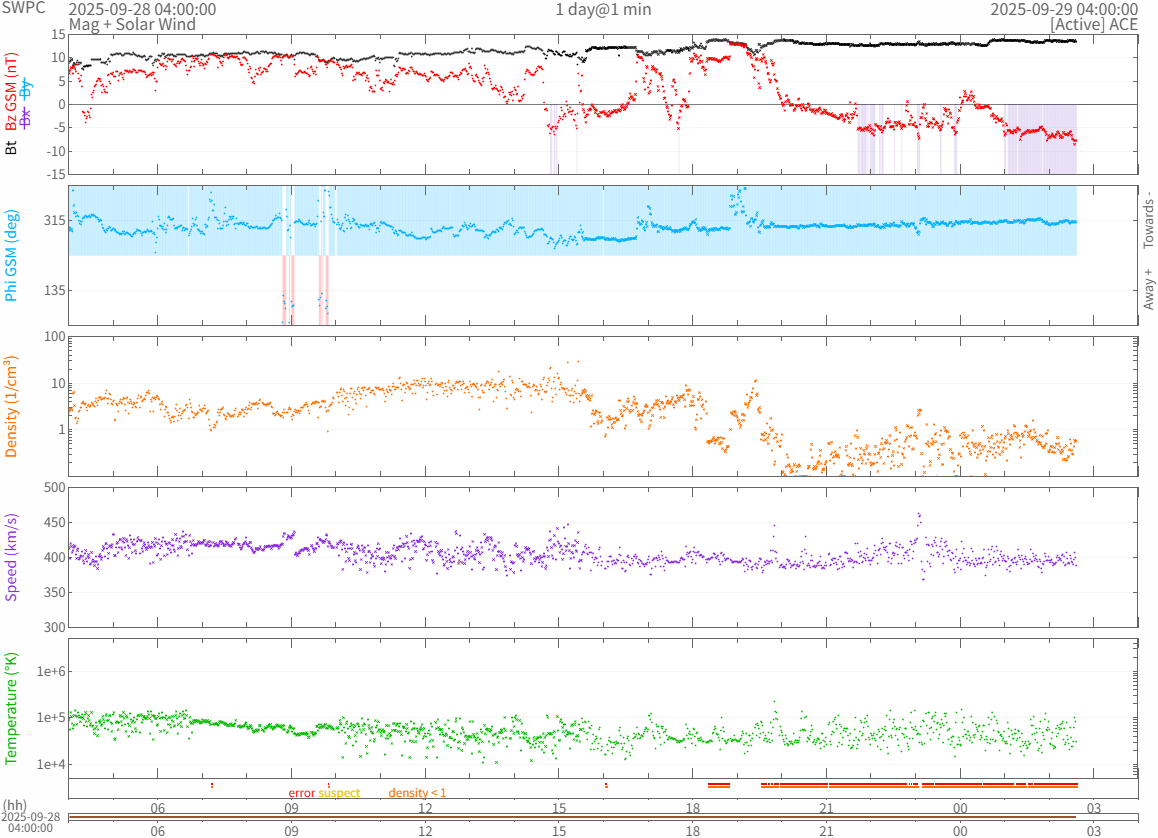
Task: Click the "Mag + Solar Wind" title
Action: 132,24
